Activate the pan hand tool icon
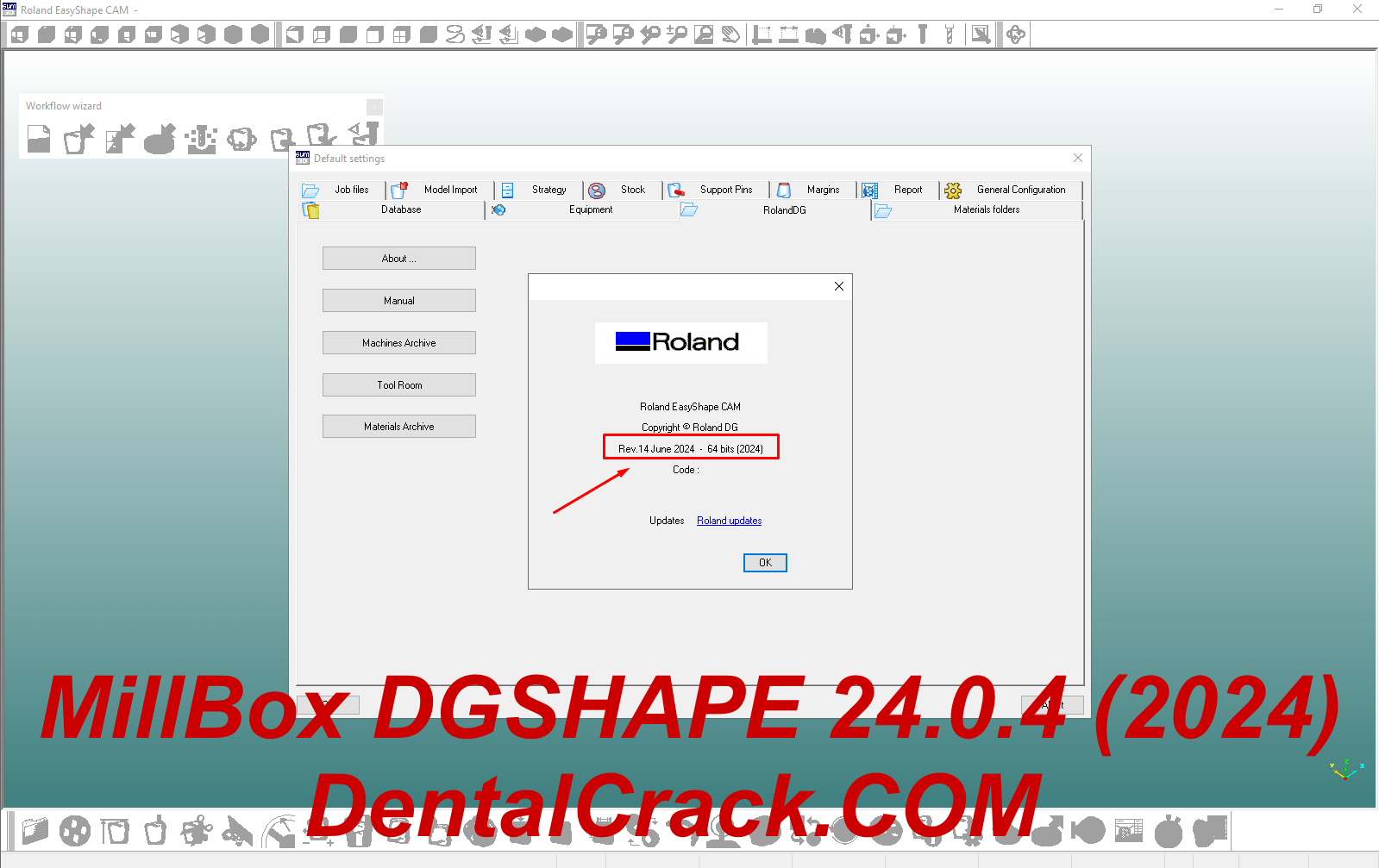Screen dimensions: 1379x868 coord(730,34)
